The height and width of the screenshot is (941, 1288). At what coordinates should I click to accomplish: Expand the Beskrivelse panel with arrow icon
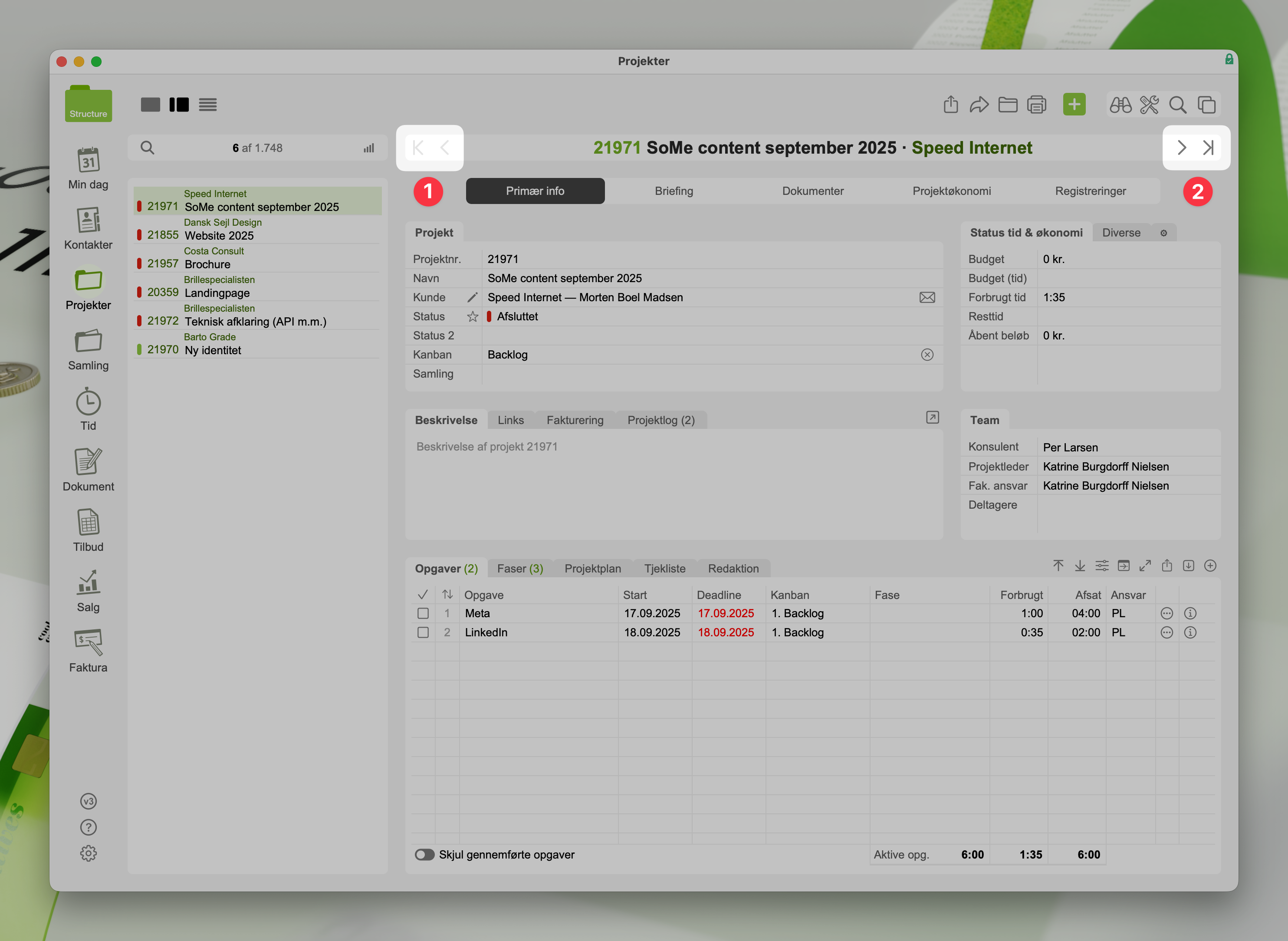(932, 418)
